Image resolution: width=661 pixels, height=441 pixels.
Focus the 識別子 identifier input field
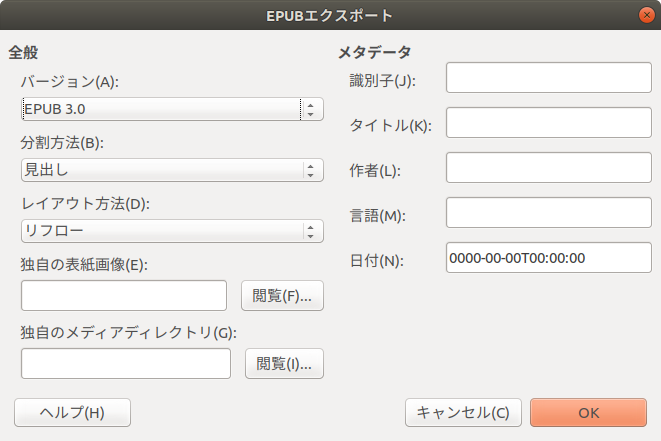point(548,78)
